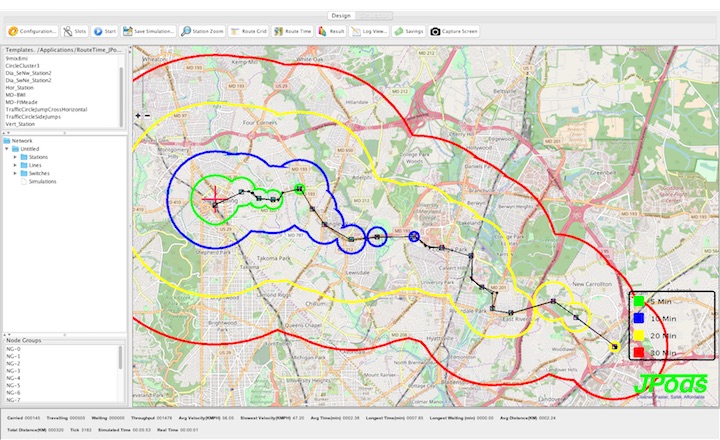Select the Simulations tree item
This screenshot has width=720, height=440.
pos(43,181)
